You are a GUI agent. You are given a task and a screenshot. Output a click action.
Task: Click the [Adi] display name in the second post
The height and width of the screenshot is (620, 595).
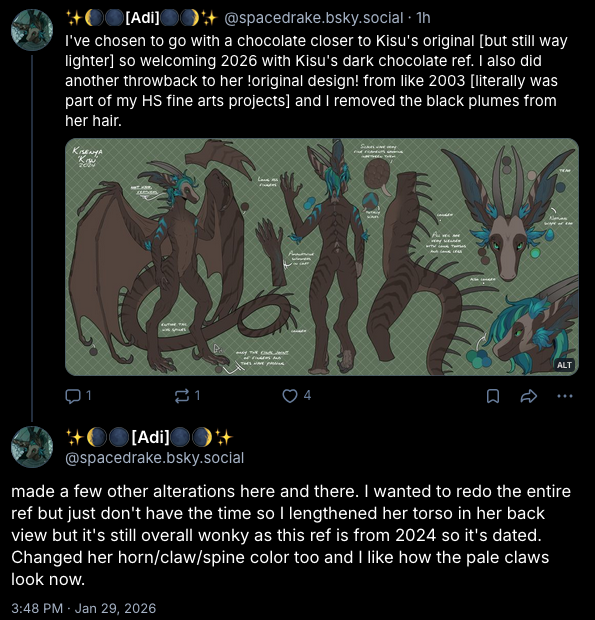[x=149, y=437]
